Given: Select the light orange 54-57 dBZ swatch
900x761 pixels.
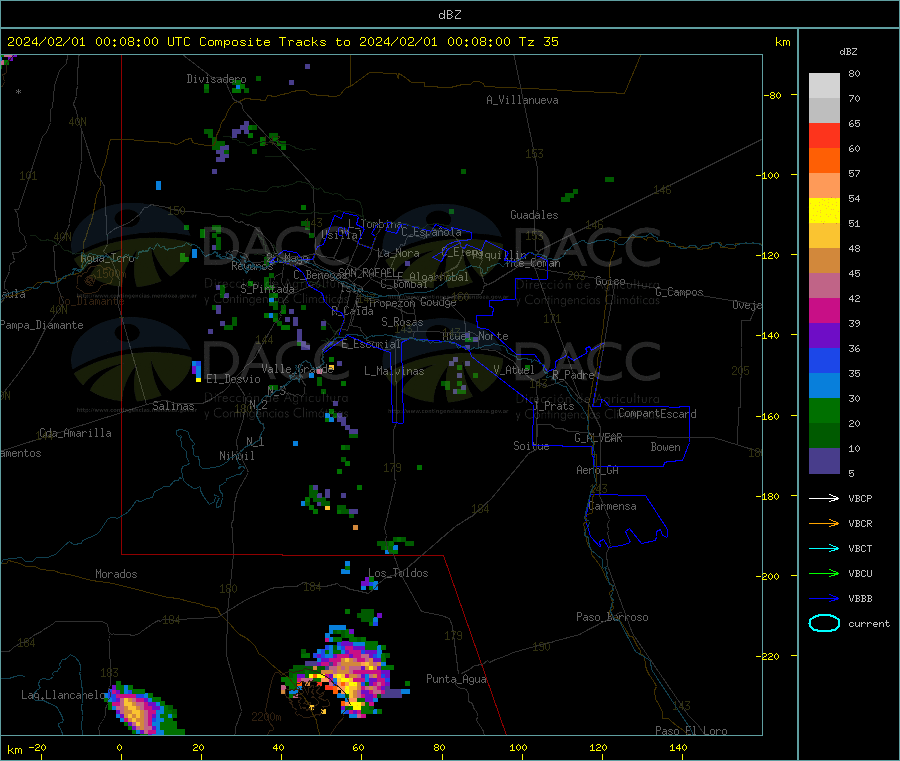Looking at the screenshot, I should point(824,185).
